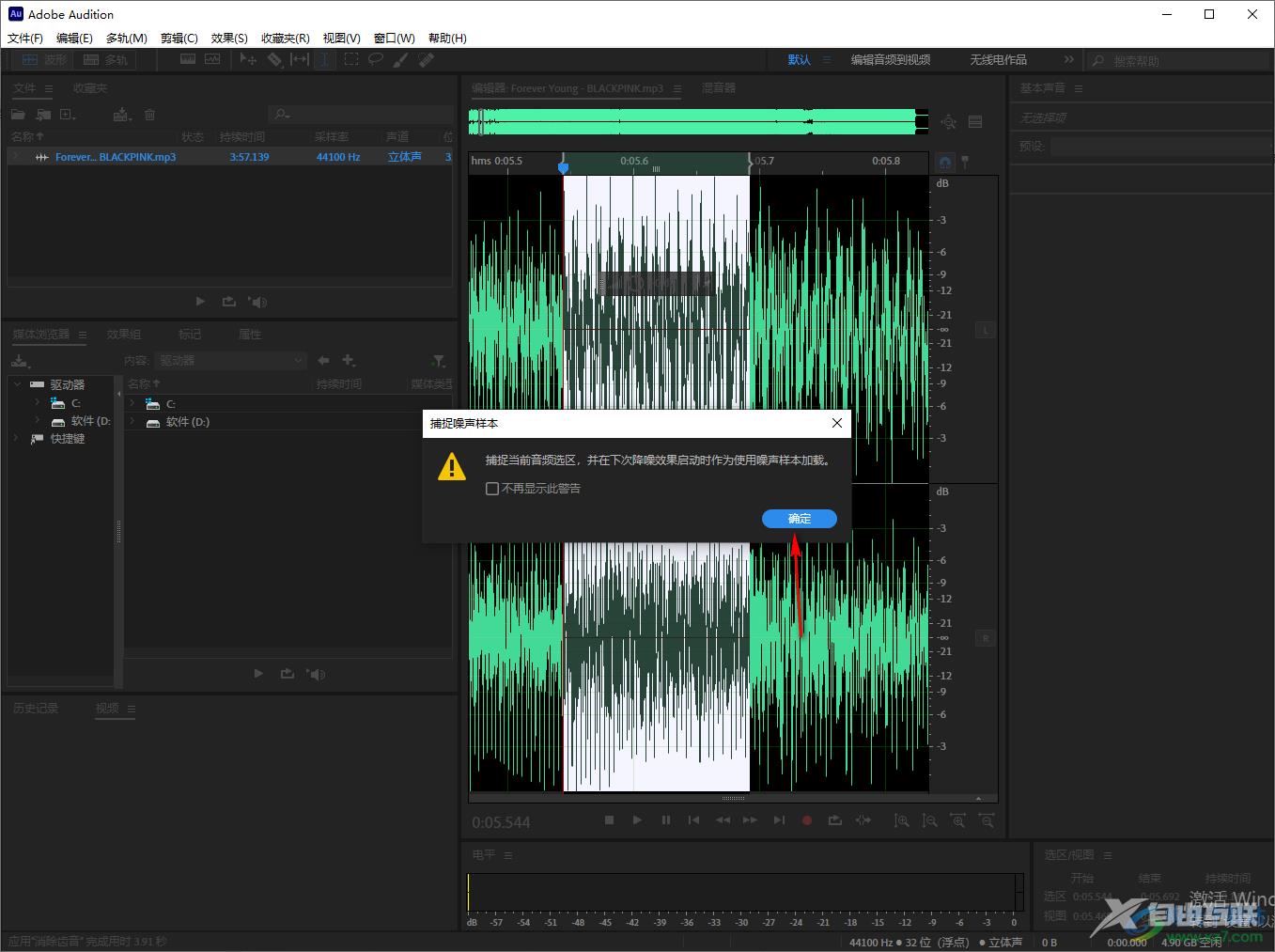Open the 内容 驱动器 dropdown
The height and width of the screenshot is (952, 1275).
coord(230,361)
